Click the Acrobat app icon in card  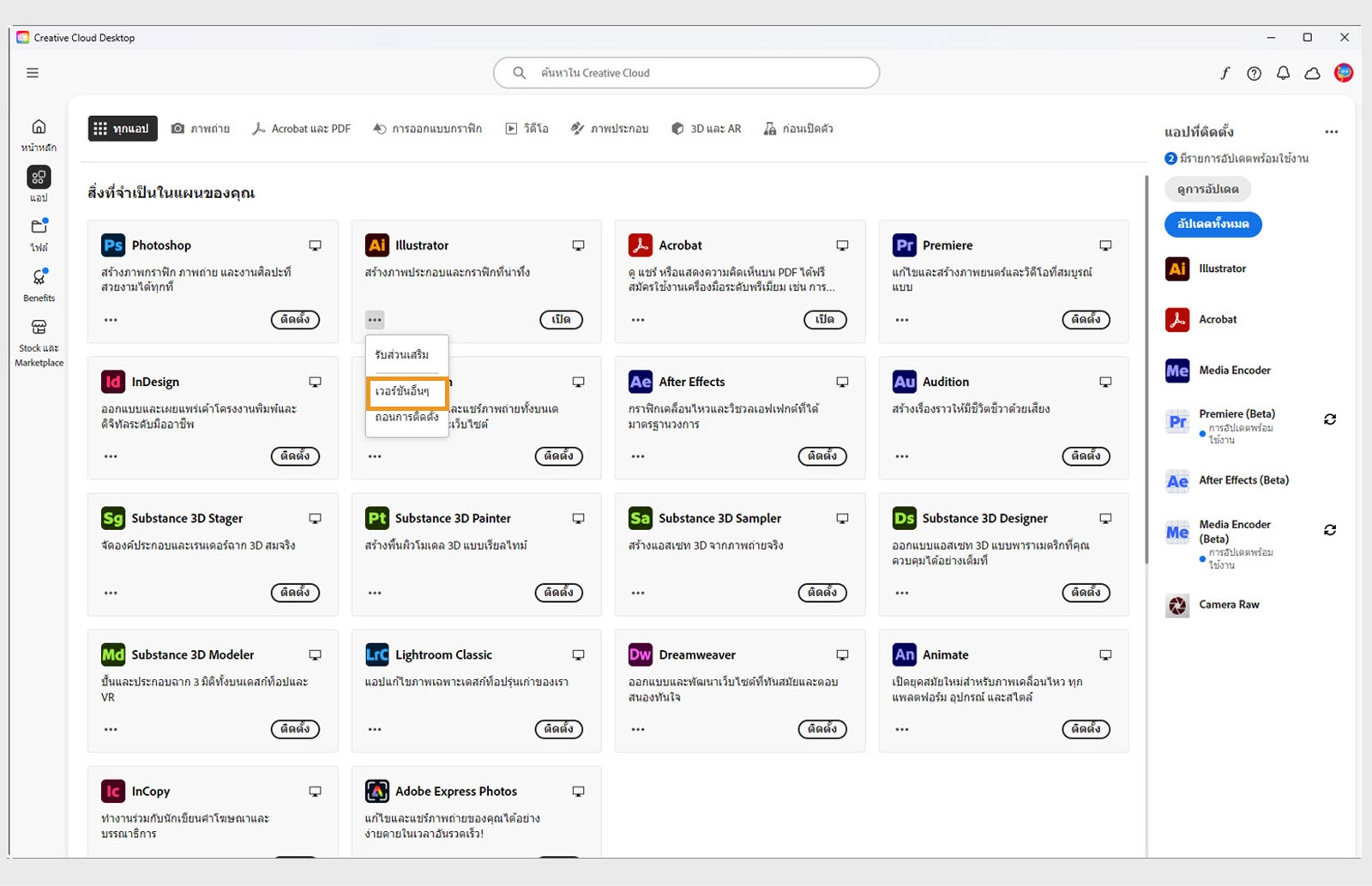(x=640, y=245)
